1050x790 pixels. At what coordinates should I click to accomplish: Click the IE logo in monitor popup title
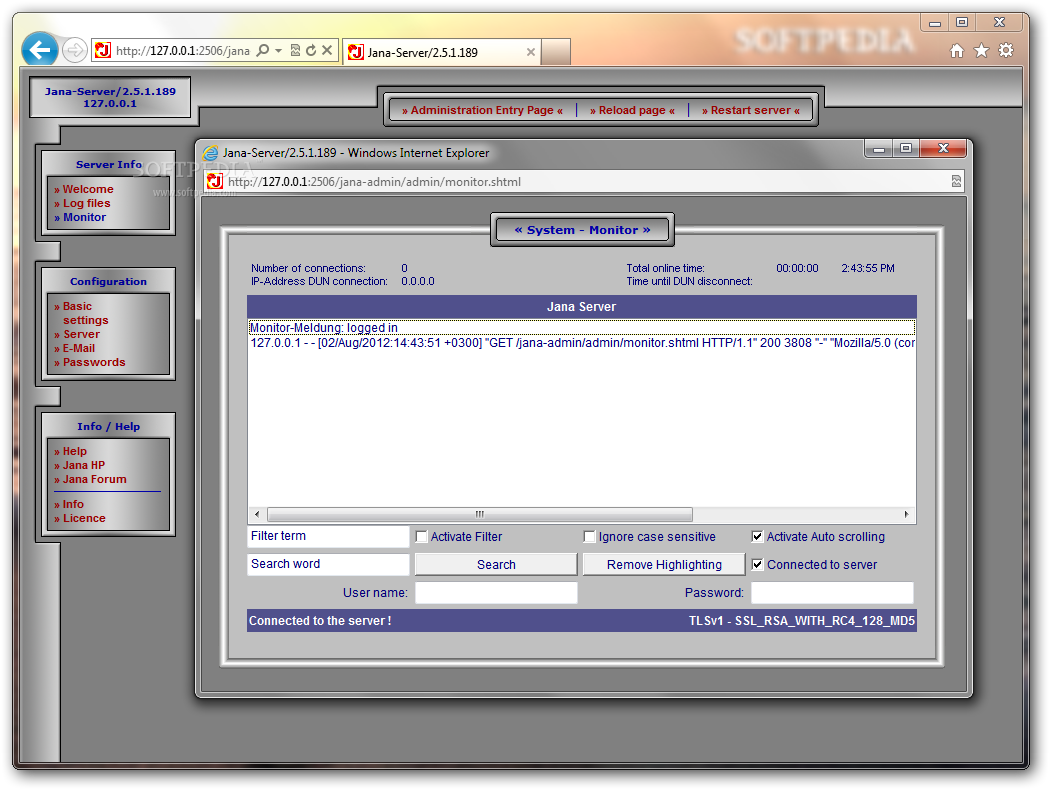210,153
